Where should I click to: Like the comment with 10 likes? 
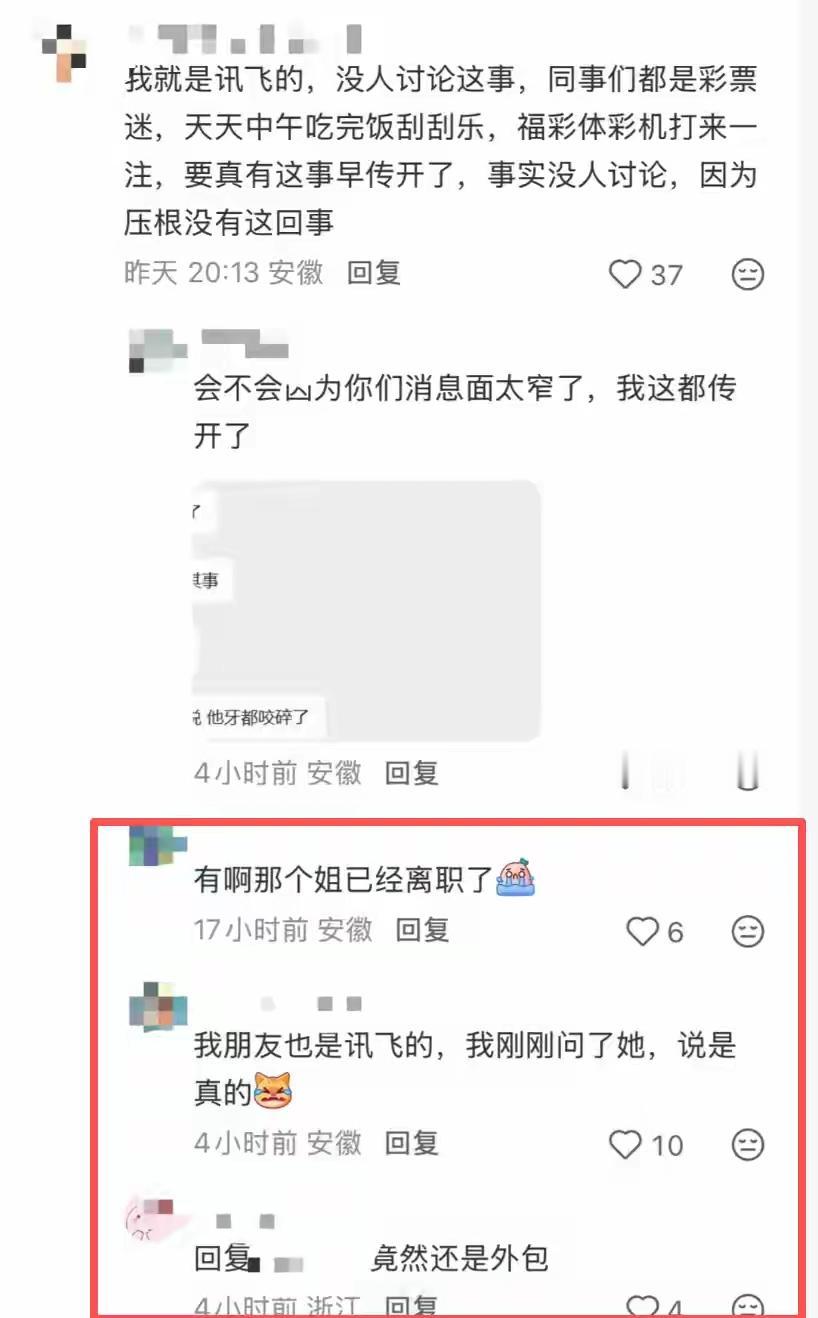click(x=625, y=1143)
